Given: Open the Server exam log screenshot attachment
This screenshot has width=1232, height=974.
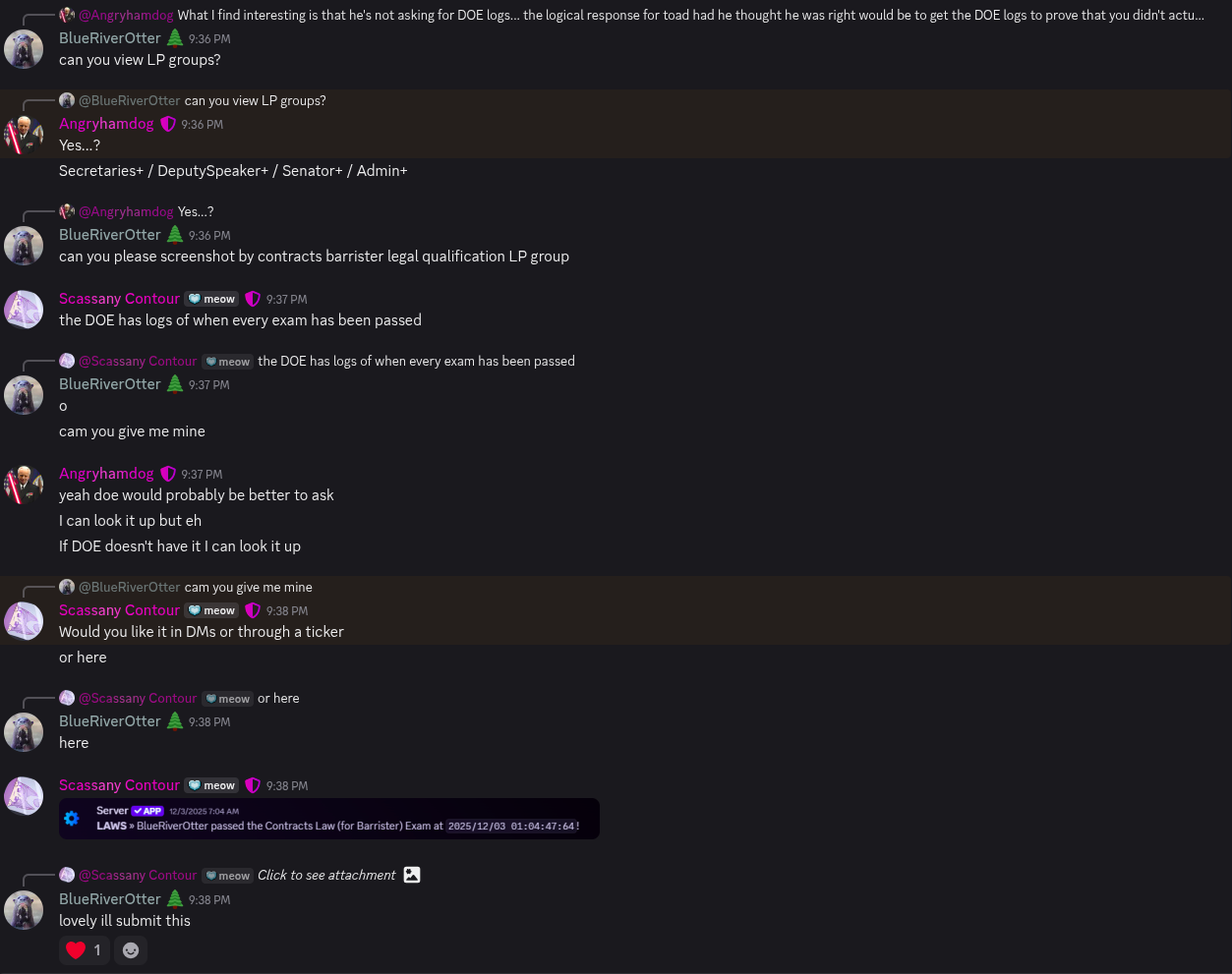Looking at the screenshot, I should pyautogui.click(x=329, y=819).
